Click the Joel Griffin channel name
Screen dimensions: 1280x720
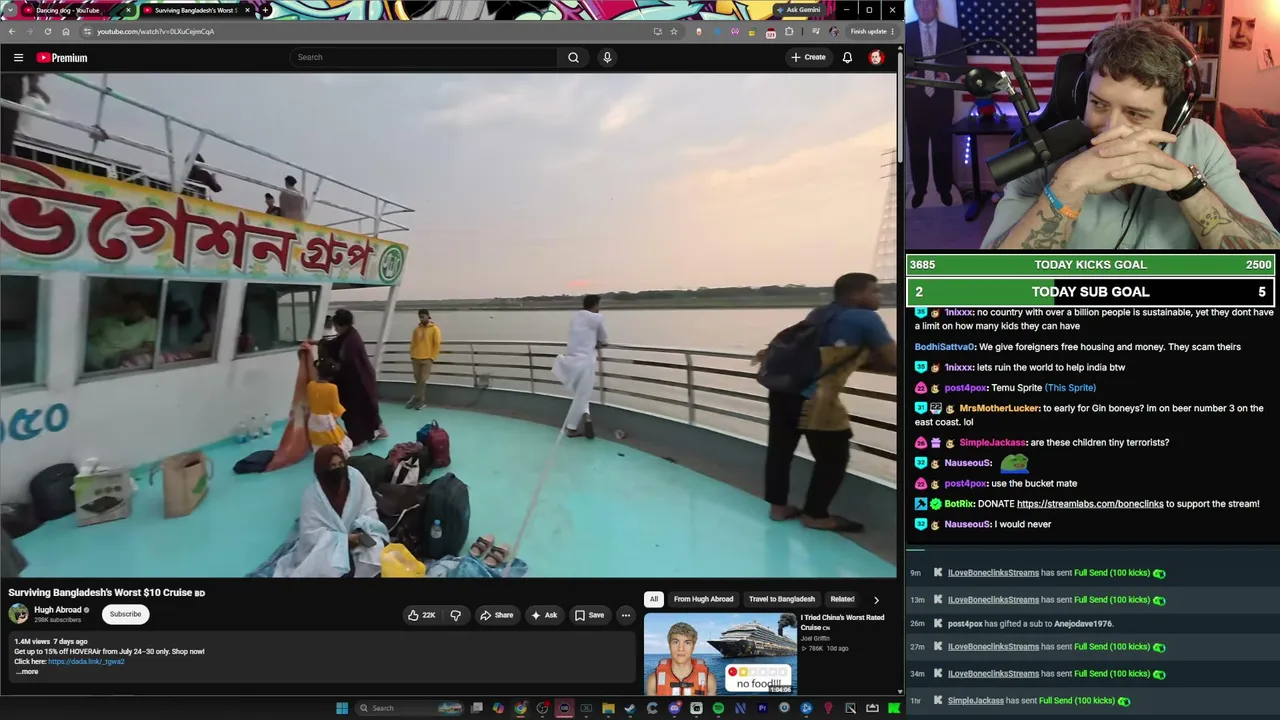(815, 638)
